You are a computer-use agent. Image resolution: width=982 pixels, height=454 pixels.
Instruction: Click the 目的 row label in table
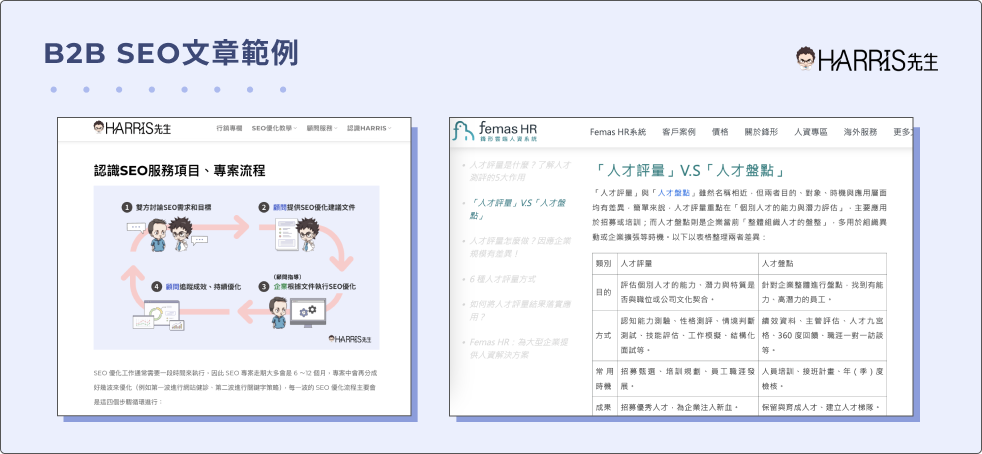click(604, 292)
